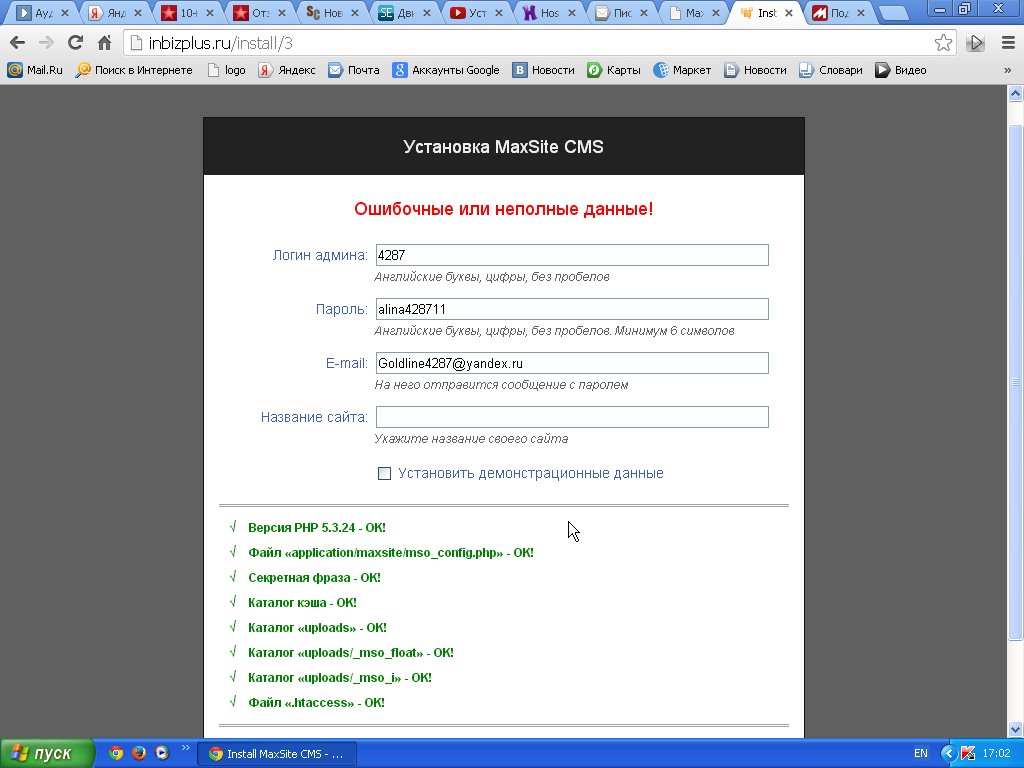Switch to the Под tab with the red M icon
The height and width of the screenshot is (768, 1024).
(x=839, y=12)
